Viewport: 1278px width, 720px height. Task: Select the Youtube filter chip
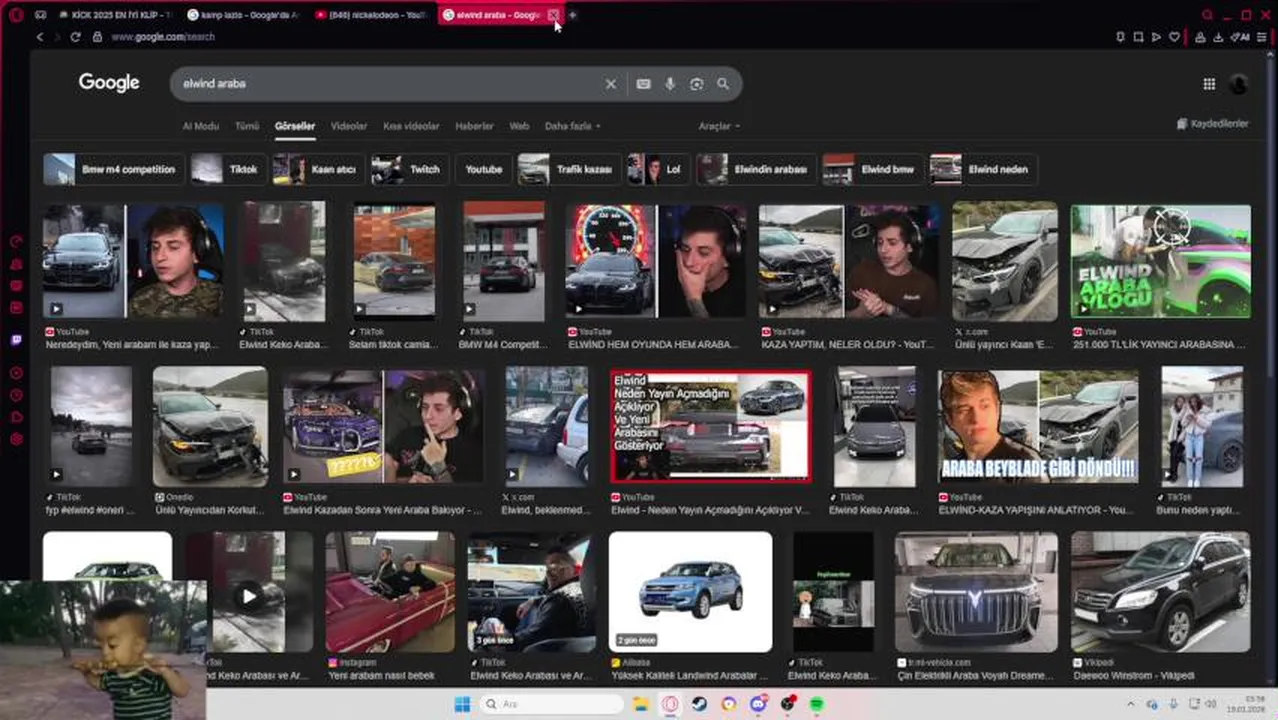pos(483,169)
